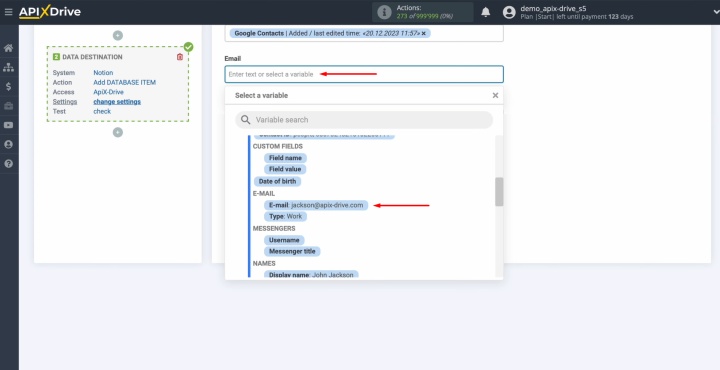Open change settings link
Image resolution: width=720 pixels, height=370 pixels.
pyautogui.click(x=117, y=101)
